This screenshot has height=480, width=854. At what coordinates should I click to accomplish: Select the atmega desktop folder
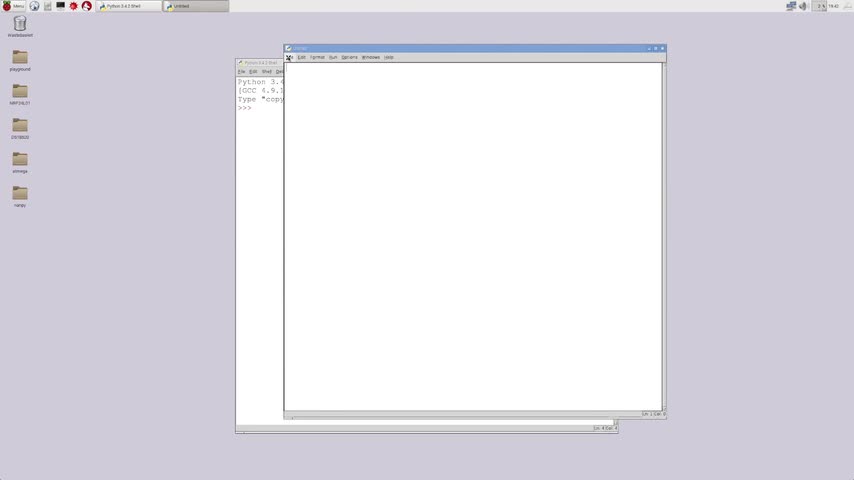click(x=20, y=162)
